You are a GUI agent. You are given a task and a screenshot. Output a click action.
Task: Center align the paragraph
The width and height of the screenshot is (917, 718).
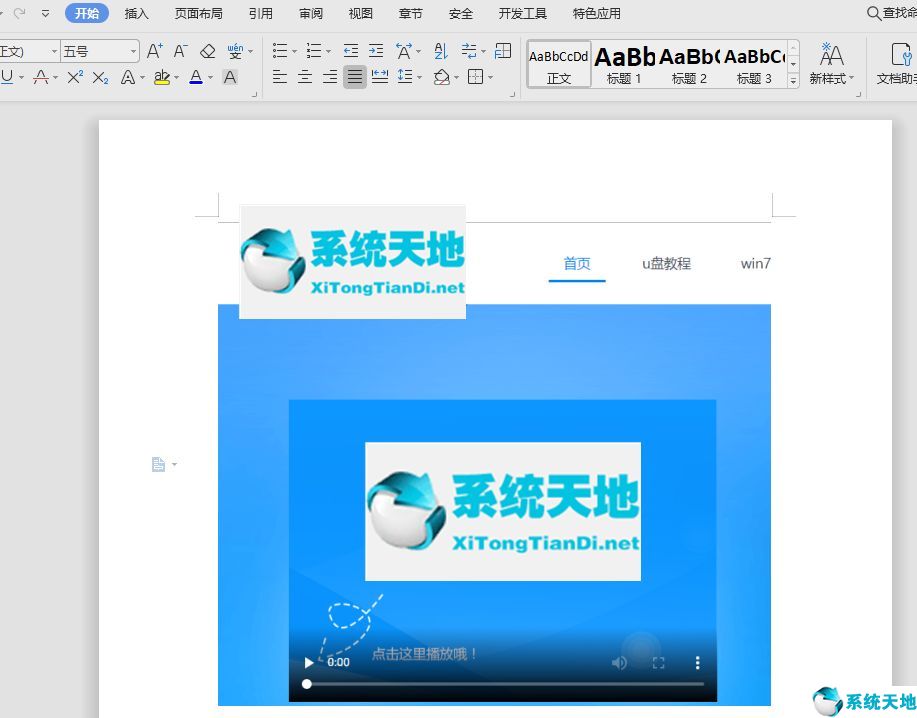tap(305, 77)
